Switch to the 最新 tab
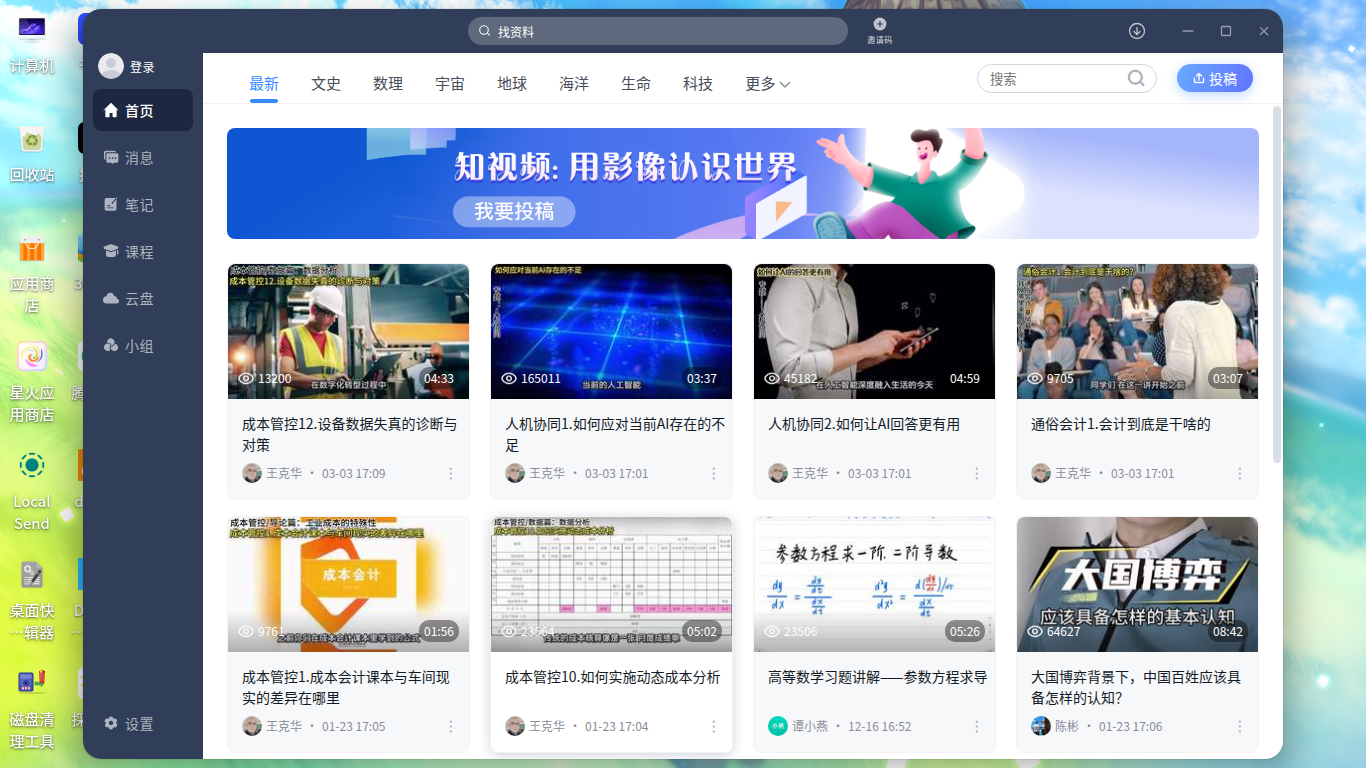1366x768 pixels. pyautogui.click(x=264, y=84)
